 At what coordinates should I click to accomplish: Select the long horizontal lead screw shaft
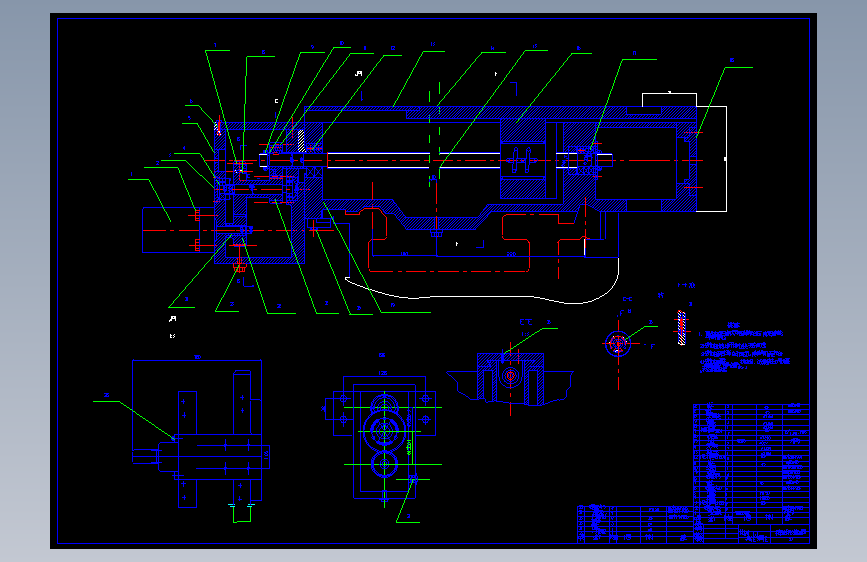point(437,160)
